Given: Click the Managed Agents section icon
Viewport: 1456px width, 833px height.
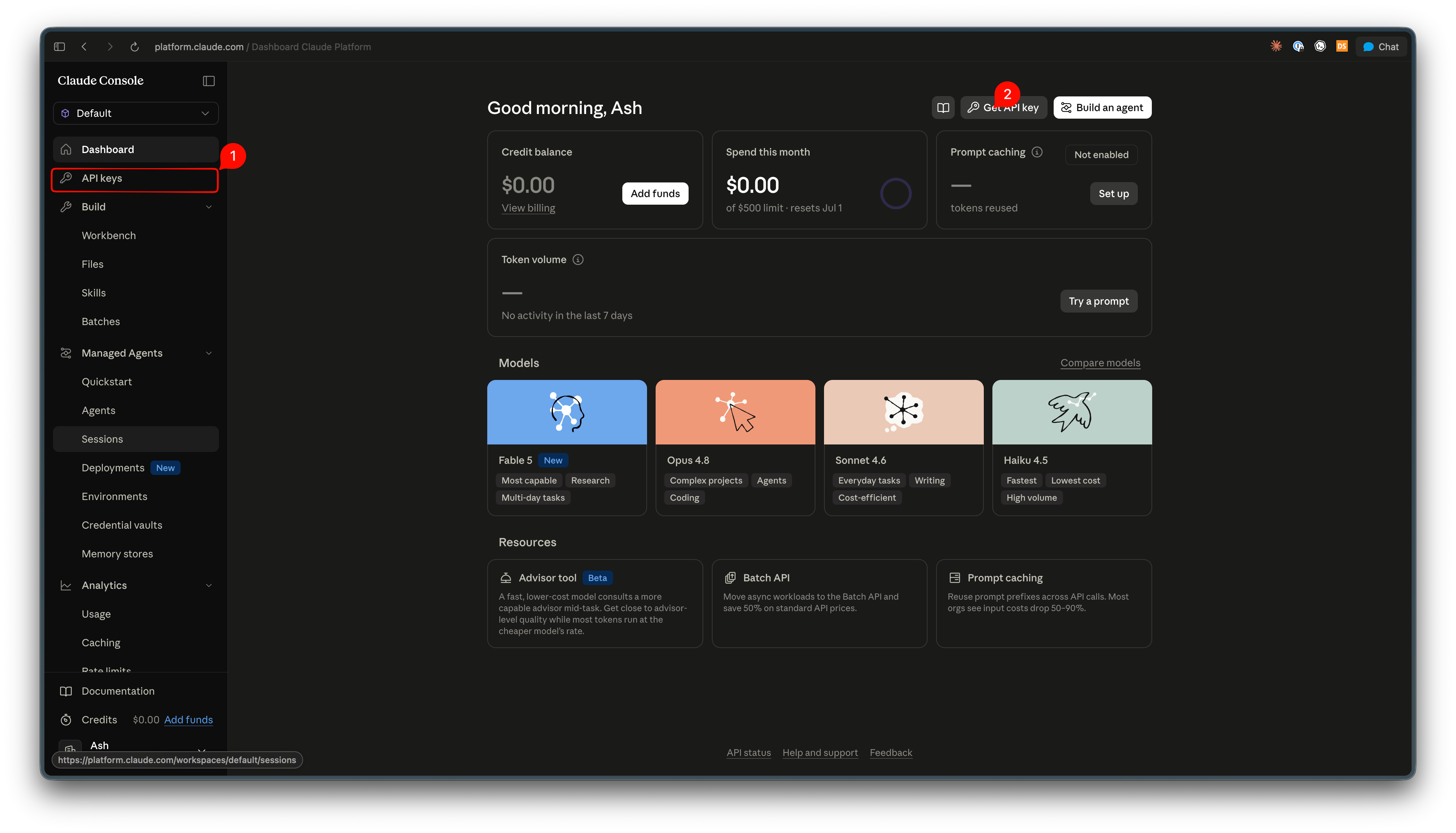Looking at the screenshot, I should click(66, 353).
